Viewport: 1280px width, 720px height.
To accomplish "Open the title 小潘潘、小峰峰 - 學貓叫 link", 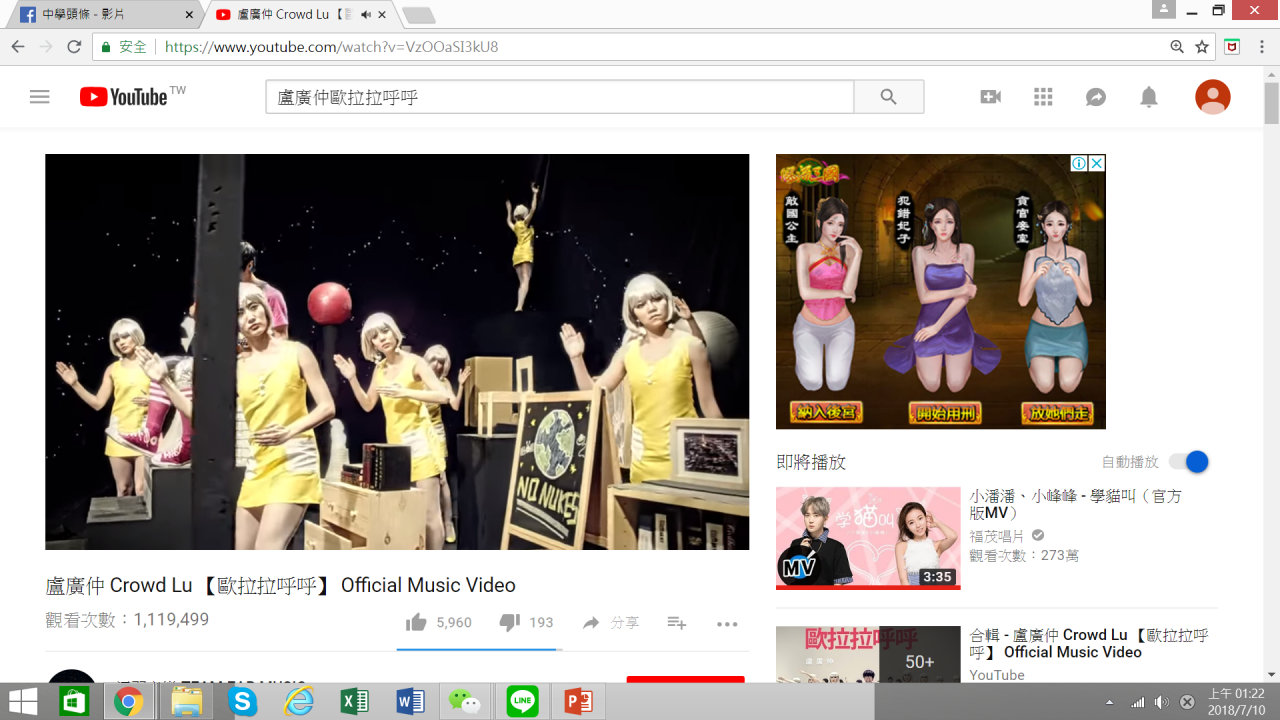I will pyautogui.click(x=1076, y=504).
